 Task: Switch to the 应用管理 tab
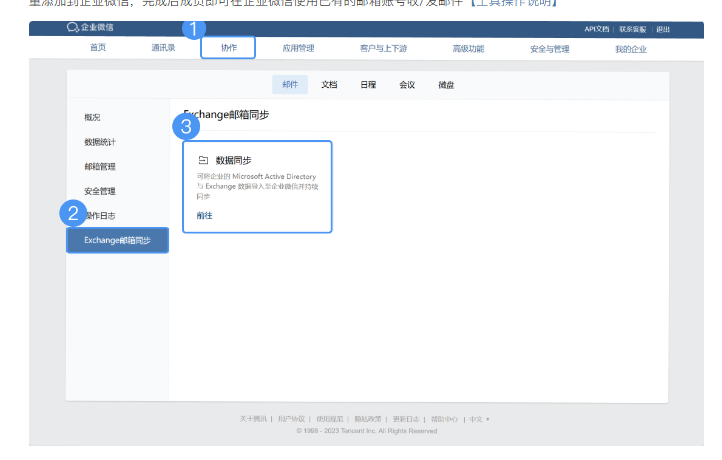click(297, 47)
